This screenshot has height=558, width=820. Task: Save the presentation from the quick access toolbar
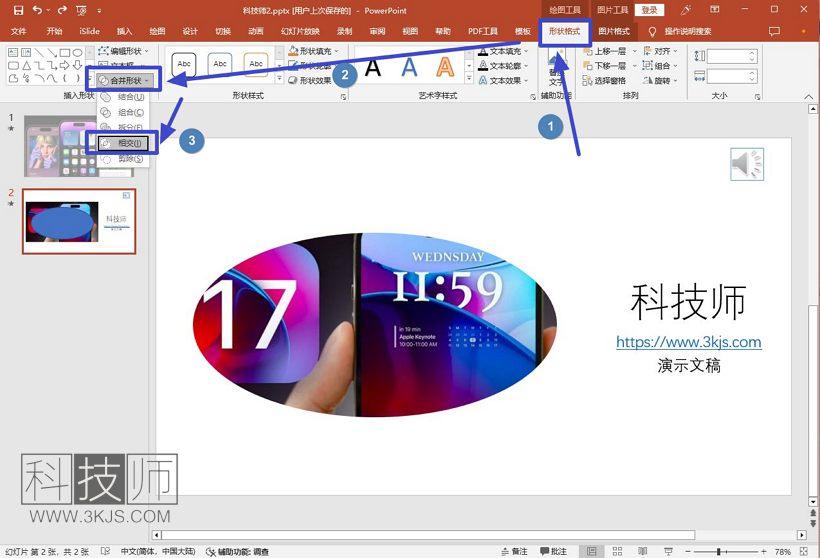pyautogui.click(x=18, y=10)
